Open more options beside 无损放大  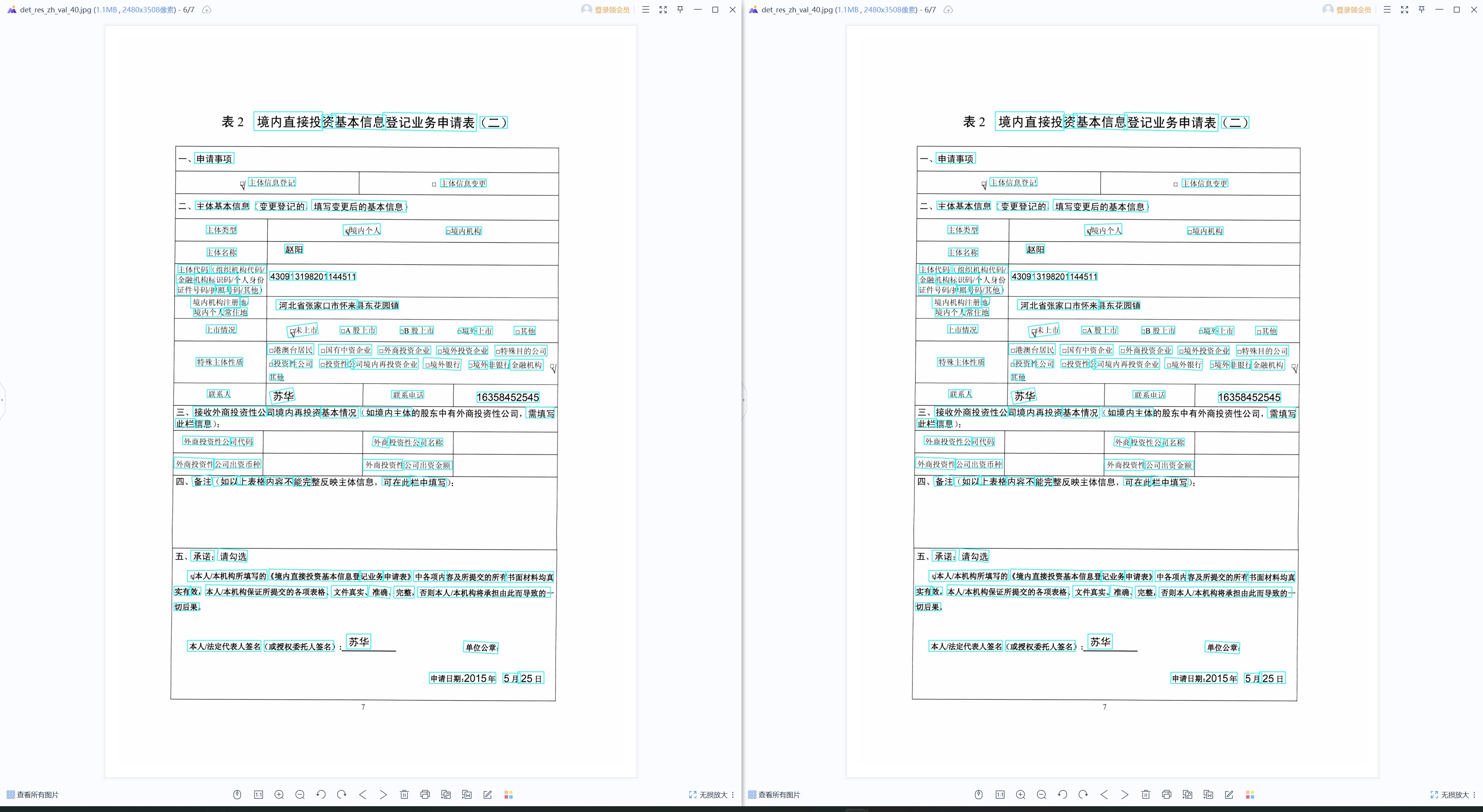[x=733, y=794]
